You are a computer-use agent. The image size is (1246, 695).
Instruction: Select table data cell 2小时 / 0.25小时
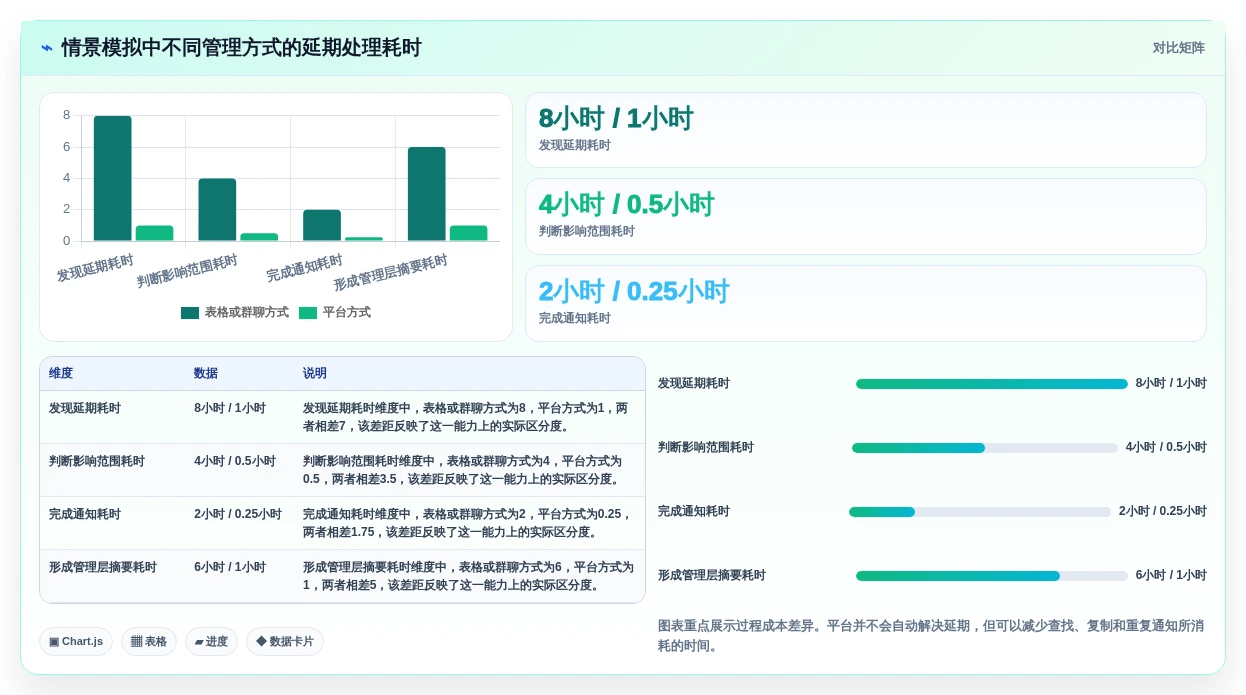tap(238, 514)
